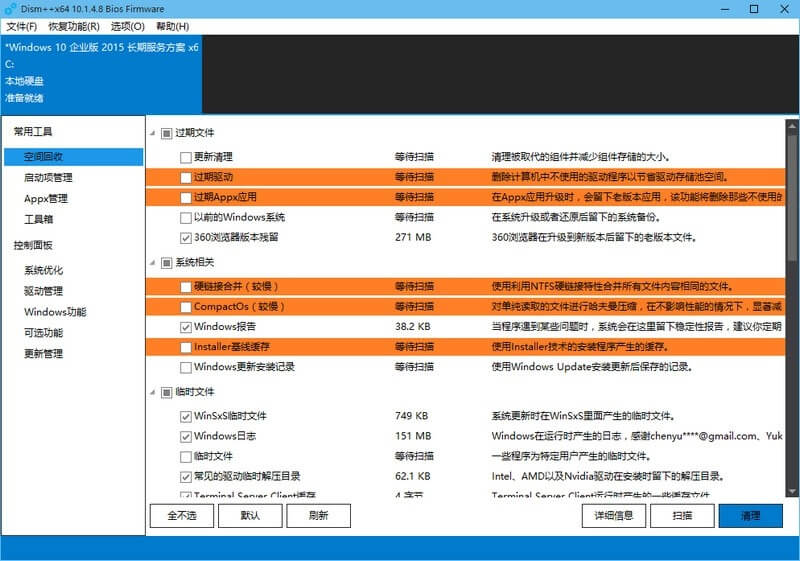Uncheck the 360浏览器版本残留 checkbox
Screen dimensions: 800x561
[x=185, y=238]
